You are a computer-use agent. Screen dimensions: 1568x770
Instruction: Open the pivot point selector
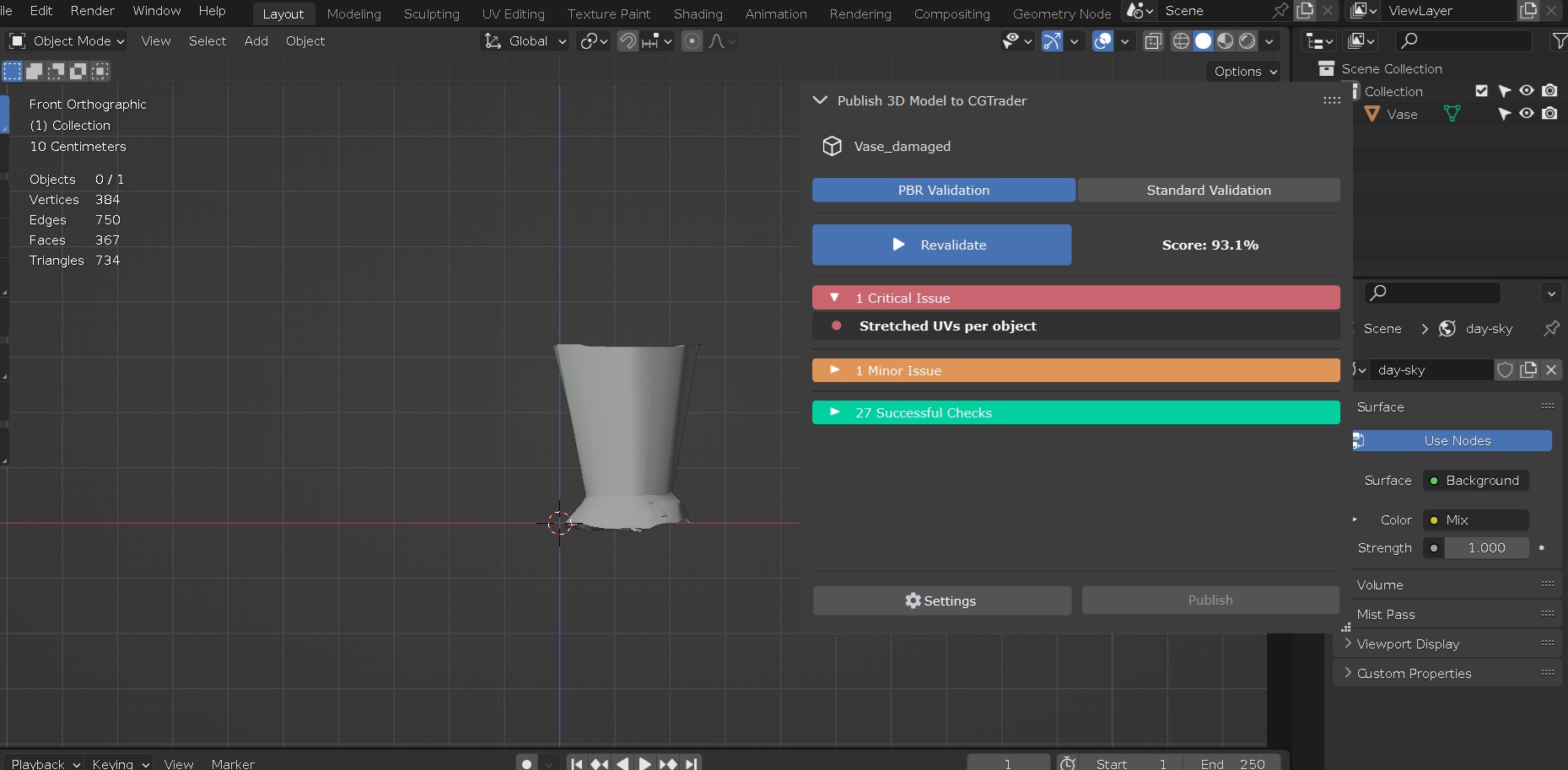click(x=594, y=40)
